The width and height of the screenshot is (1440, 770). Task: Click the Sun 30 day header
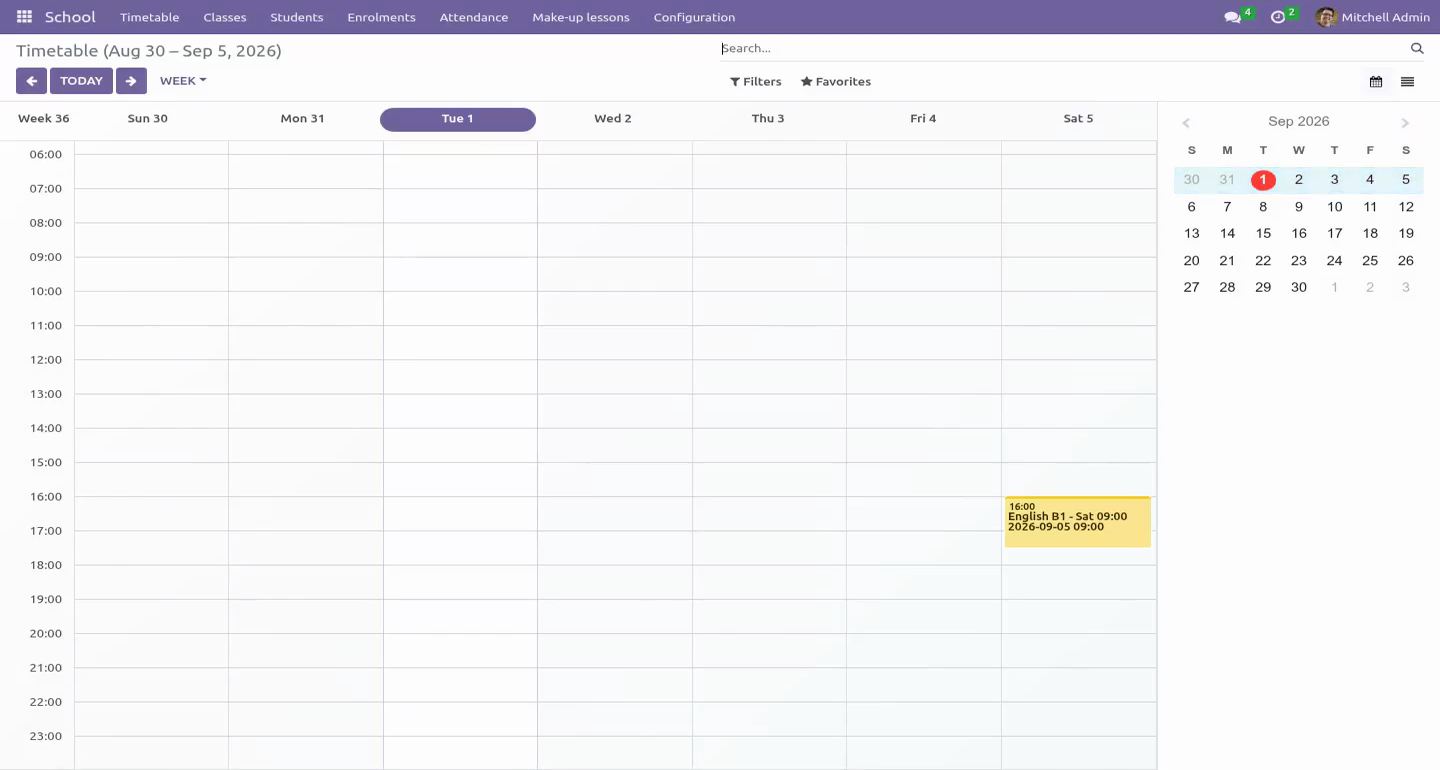pyautogui.click(x=148, y=119)
